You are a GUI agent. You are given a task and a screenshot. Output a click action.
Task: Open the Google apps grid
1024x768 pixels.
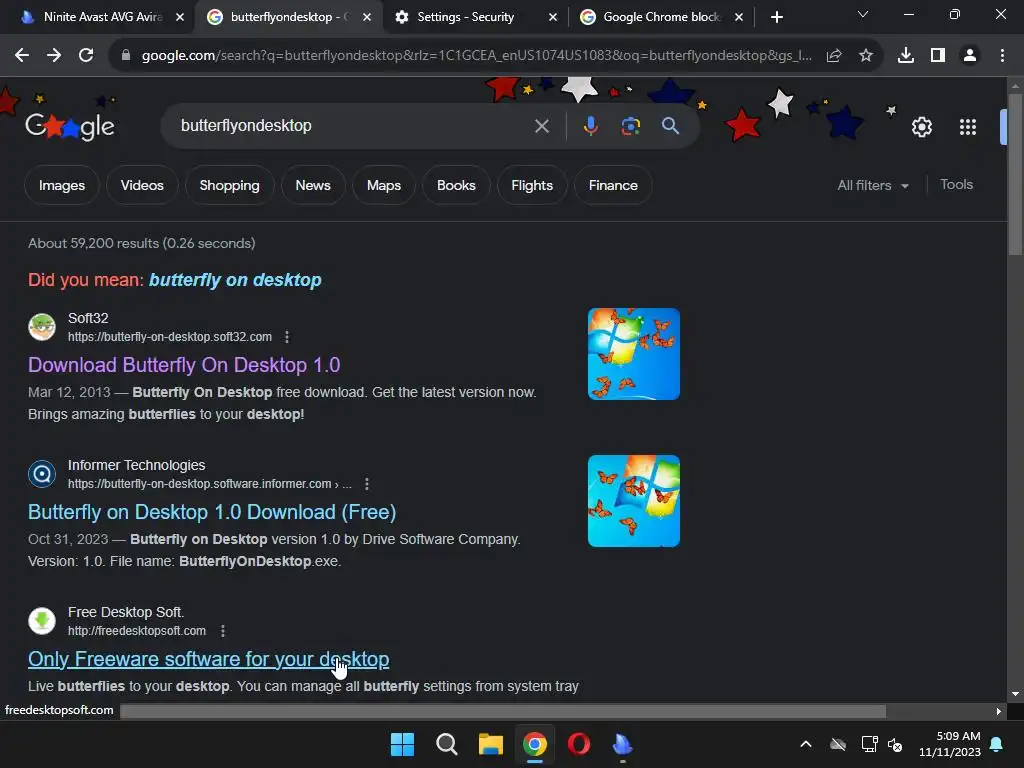click(x=968, y=127)
